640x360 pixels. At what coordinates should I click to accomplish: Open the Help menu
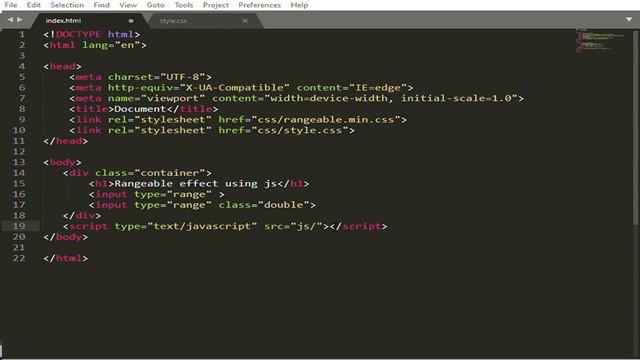299,5
